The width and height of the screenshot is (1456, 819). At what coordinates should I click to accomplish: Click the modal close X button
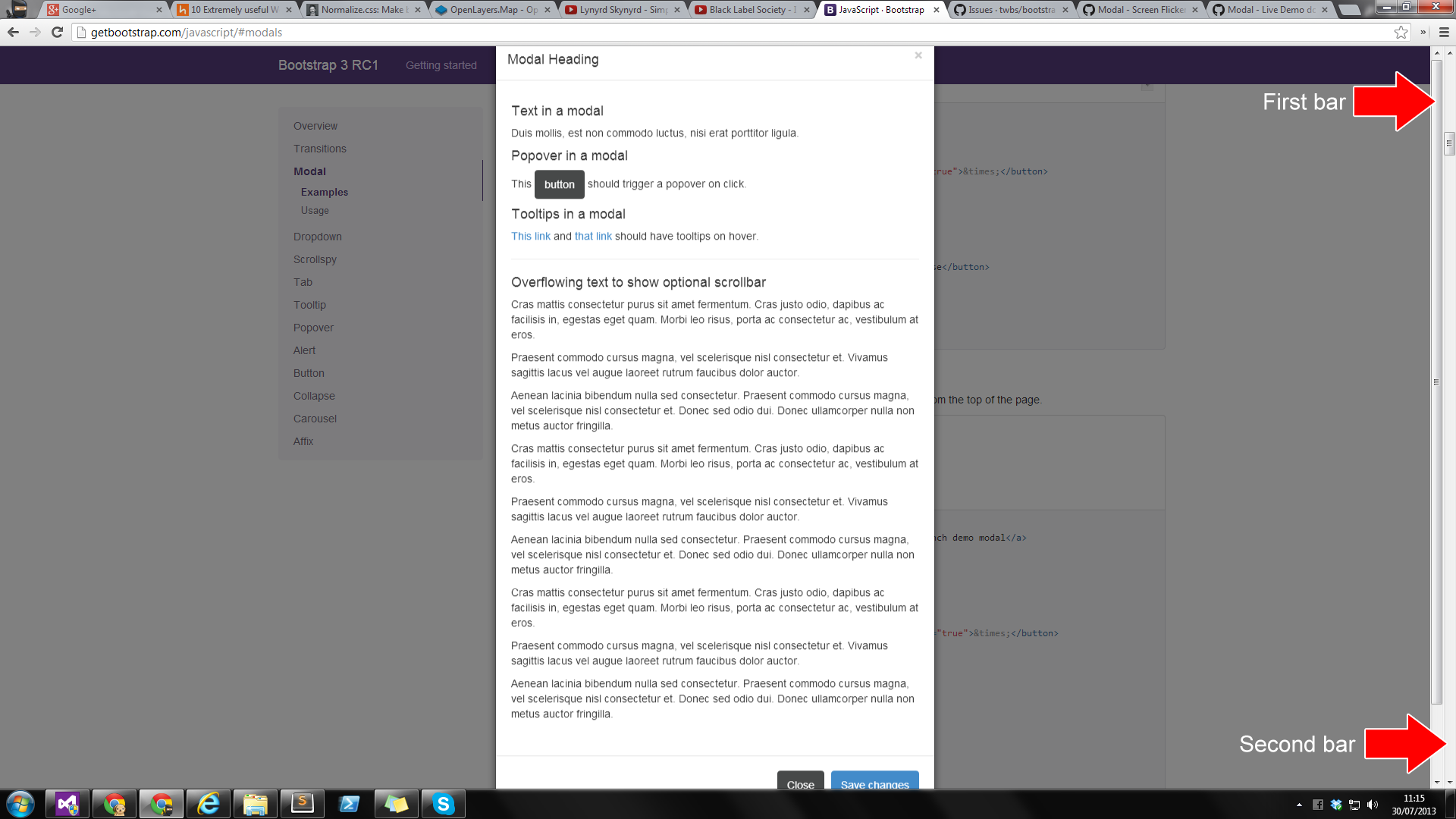point(918,55)
